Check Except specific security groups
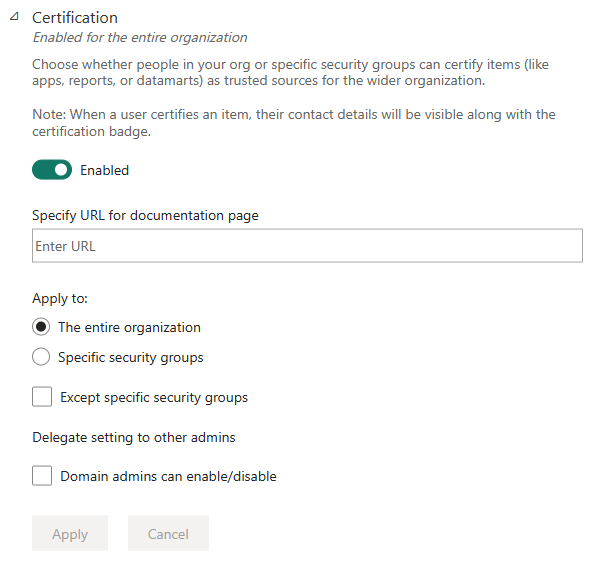 pos(42,397)
